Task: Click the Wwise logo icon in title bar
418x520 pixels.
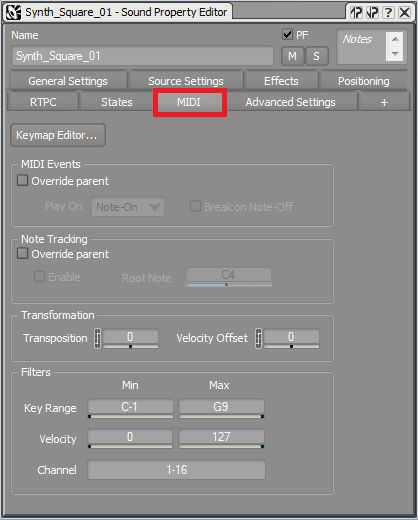Action: 14,13
